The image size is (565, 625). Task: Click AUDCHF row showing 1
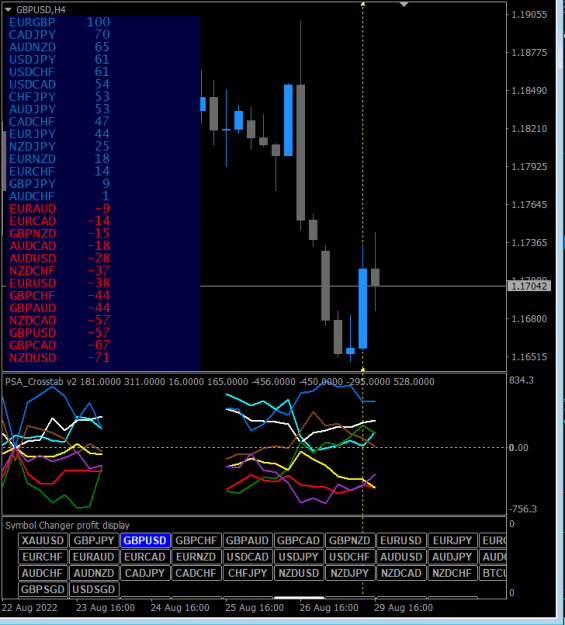59,196
